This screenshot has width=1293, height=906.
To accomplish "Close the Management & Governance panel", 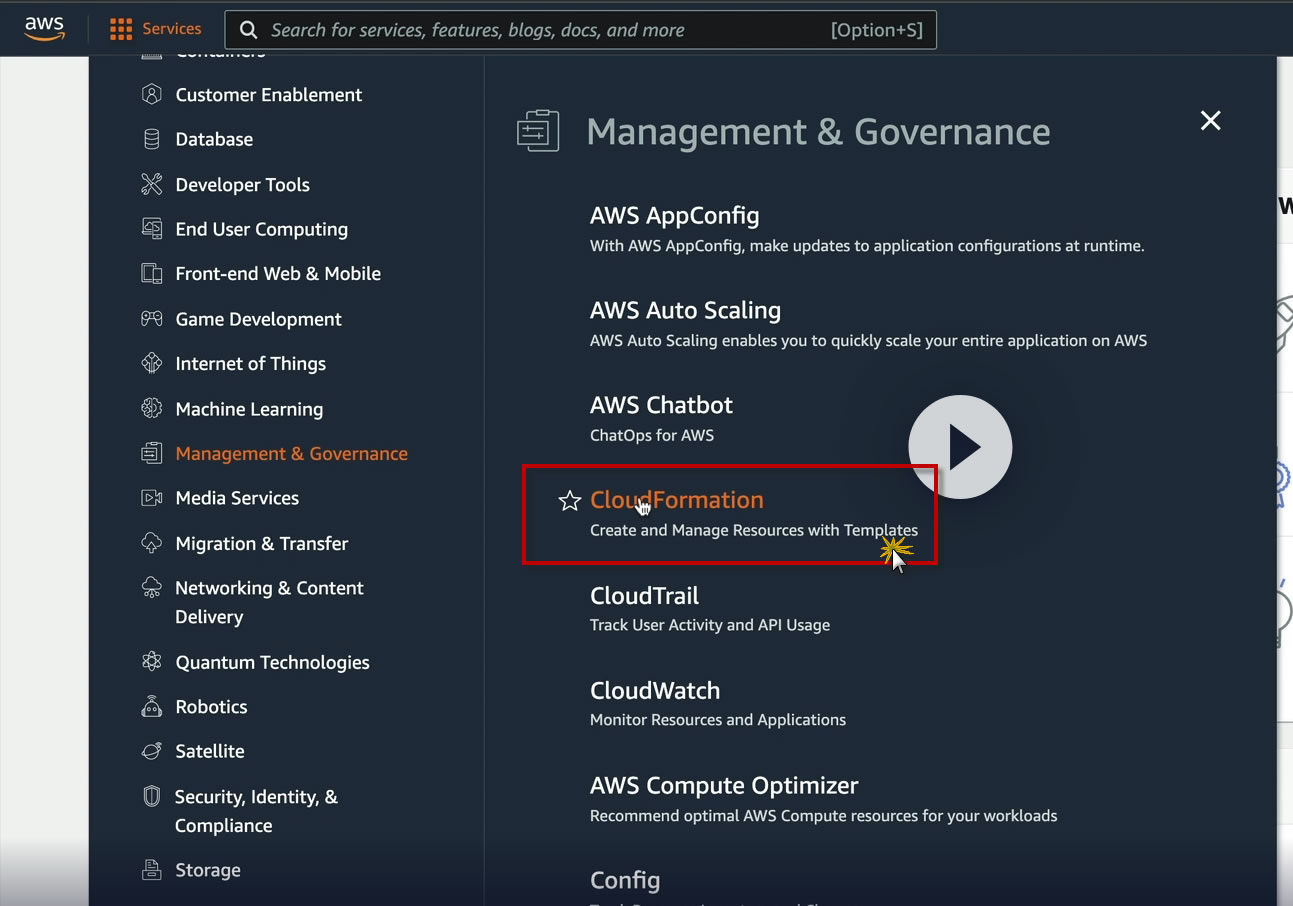I will 1210,121.
